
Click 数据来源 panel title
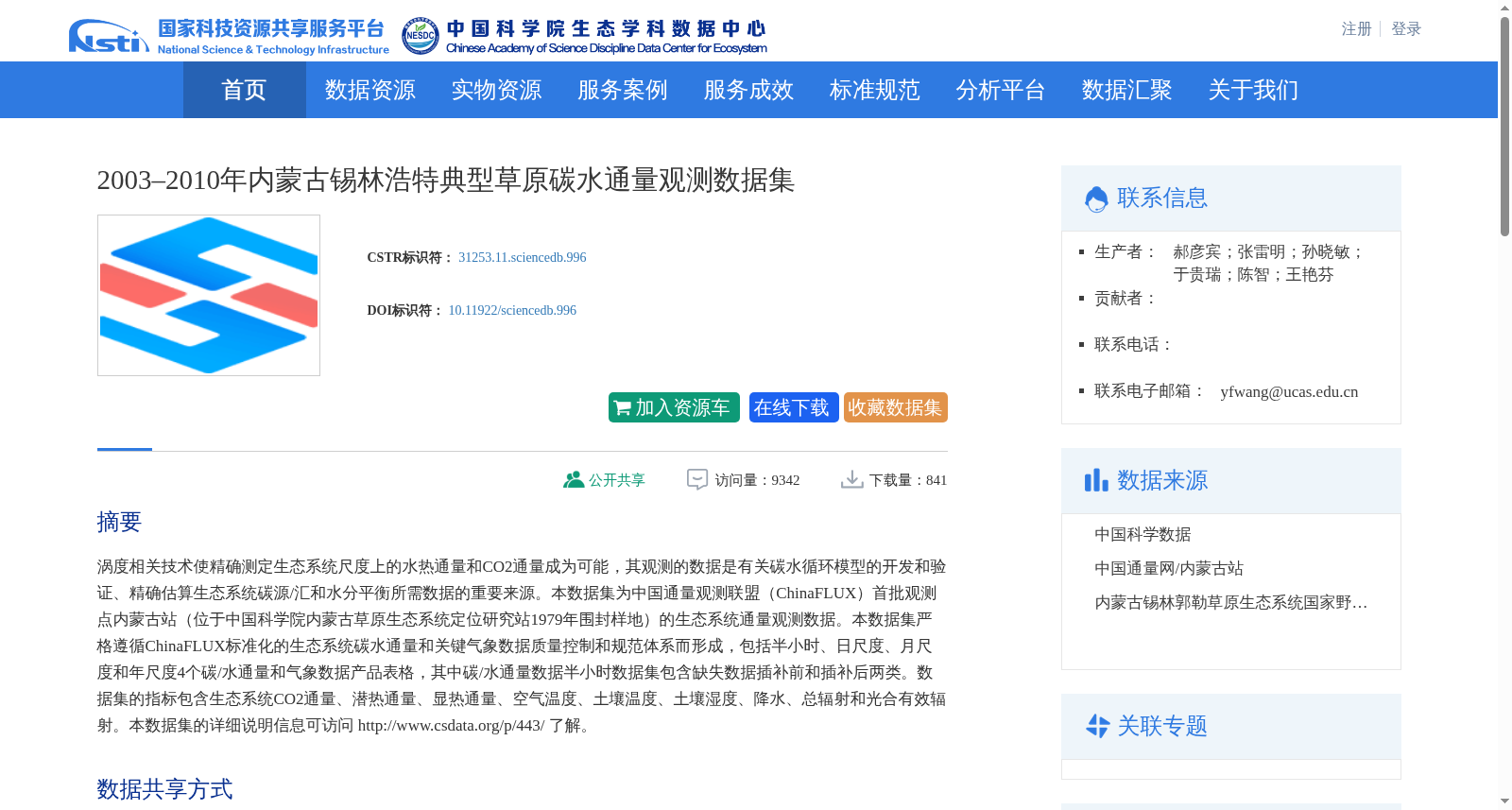pyautogui.click(x=1162, y=480)
